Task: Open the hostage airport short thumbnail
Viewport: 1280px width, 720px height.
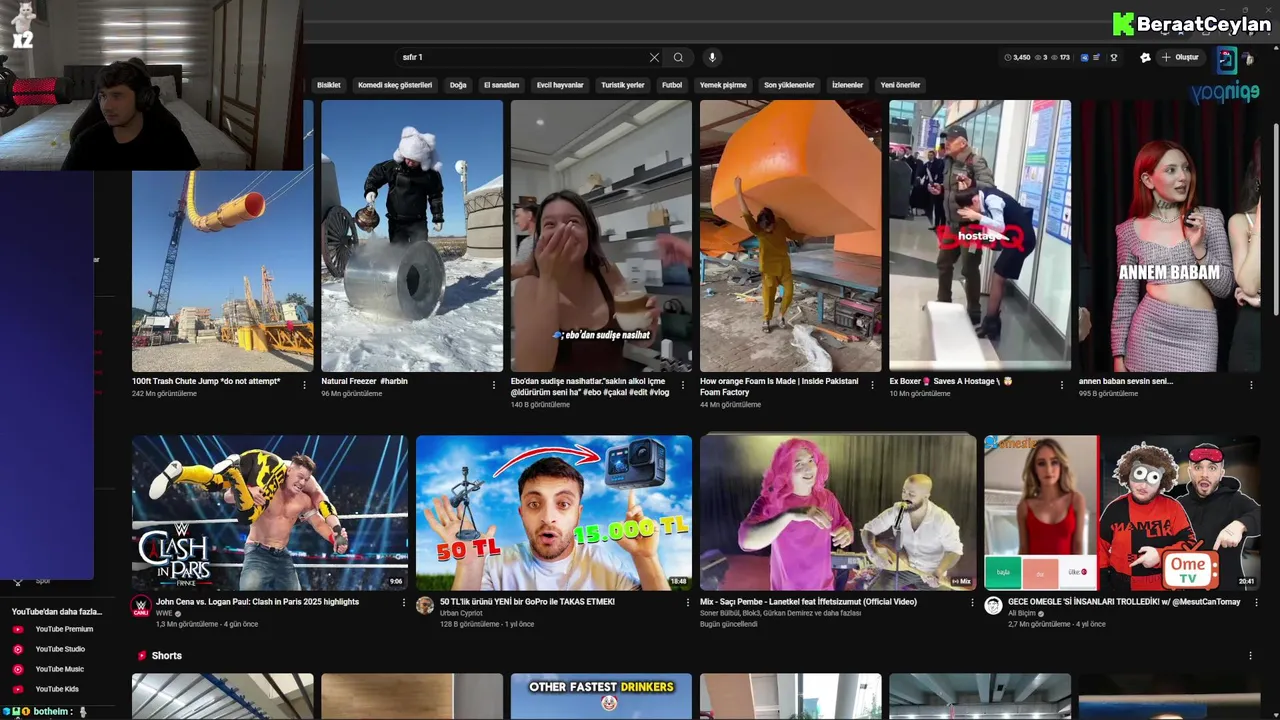Action: 980,236
